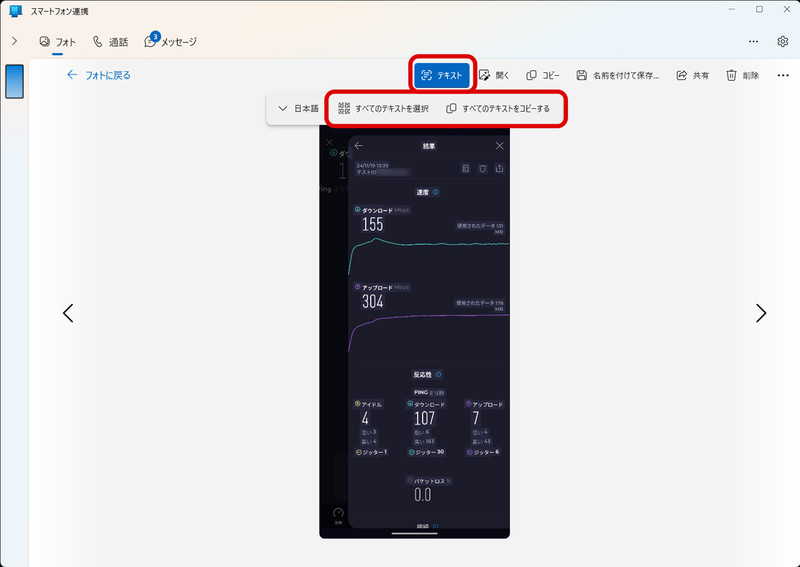The image size is (800, 567).
Task: Click the displayed speed test screenshot image
Action: tap(414, 332)
